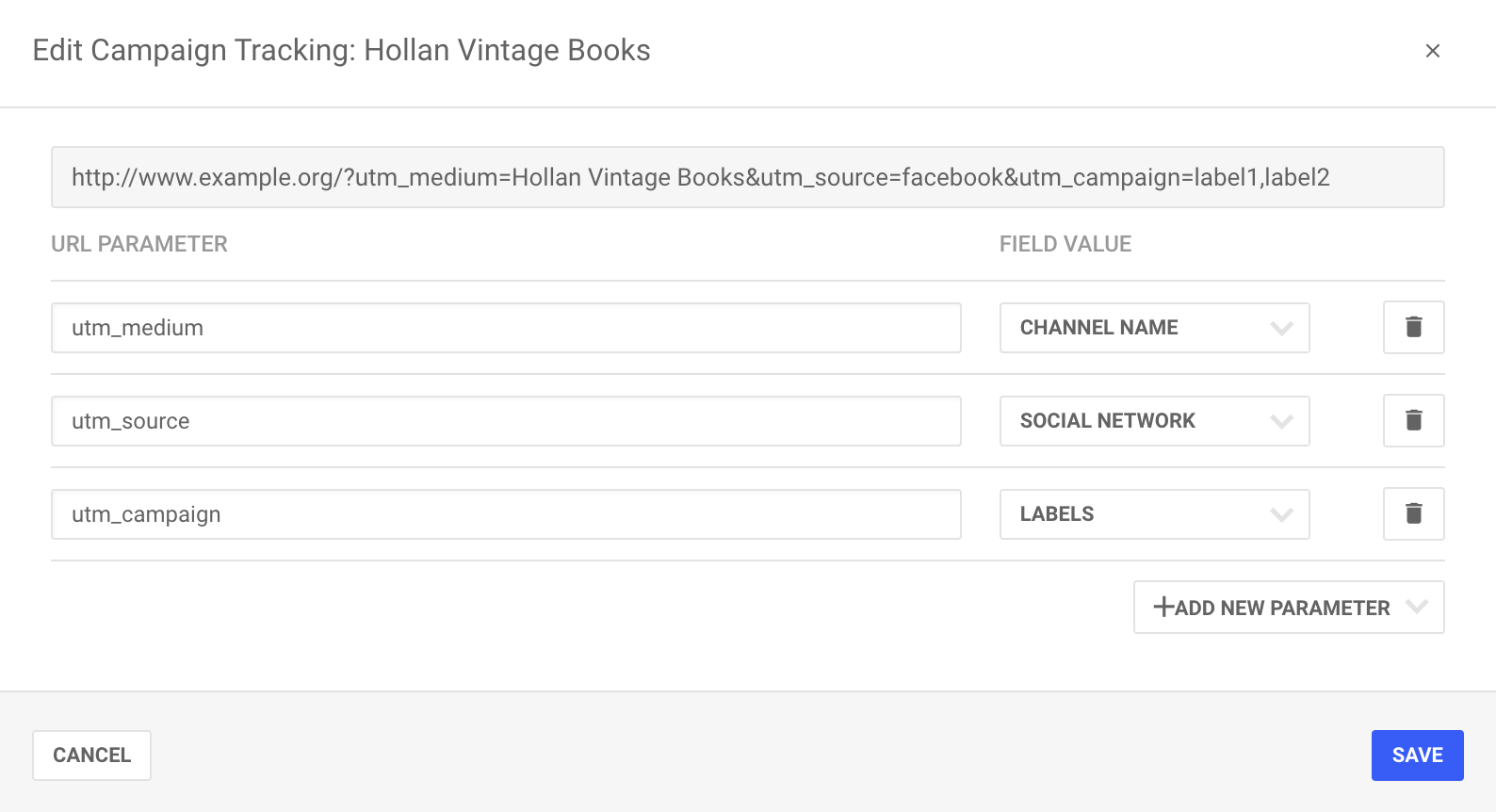Open the Labels field value dropdown
This screenshot has height=812, width=1496.
[x=1154, y=514]
